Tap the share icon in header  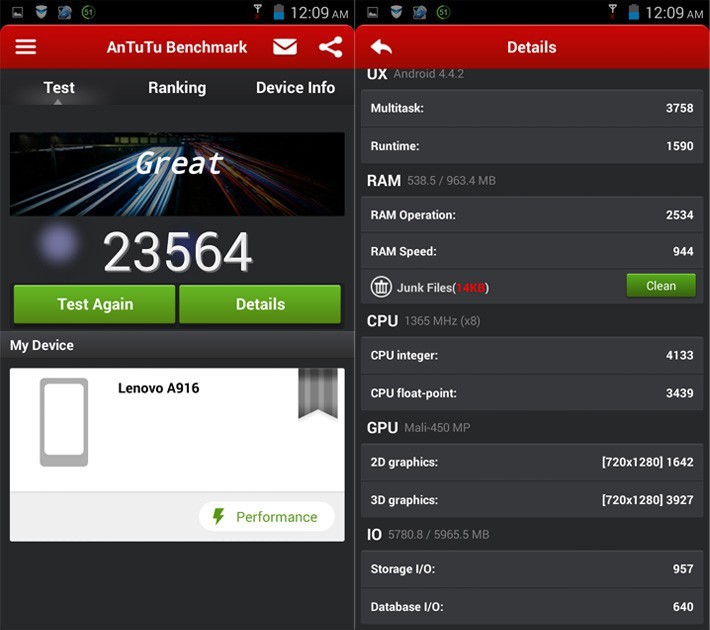tap(331, 47)
